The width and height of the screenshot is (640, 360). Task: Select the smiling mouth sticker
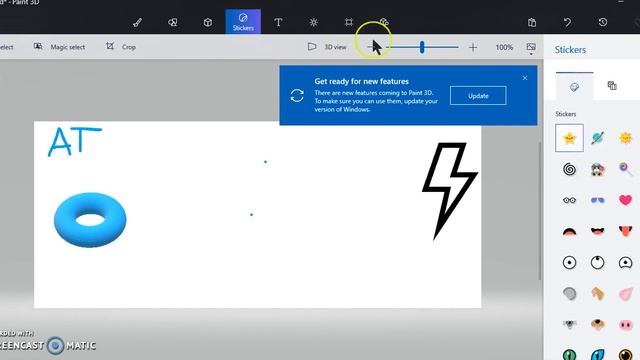[x=598, y=232]
